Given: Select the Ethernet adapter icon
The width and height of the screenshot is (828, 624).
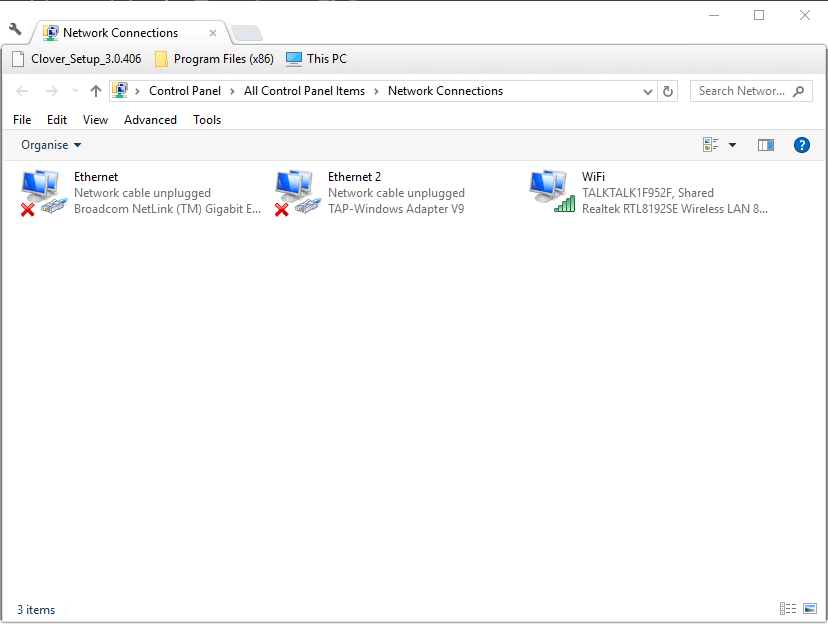Looking at the screenshot, I should pyautogui.click(x=44, y=193).
